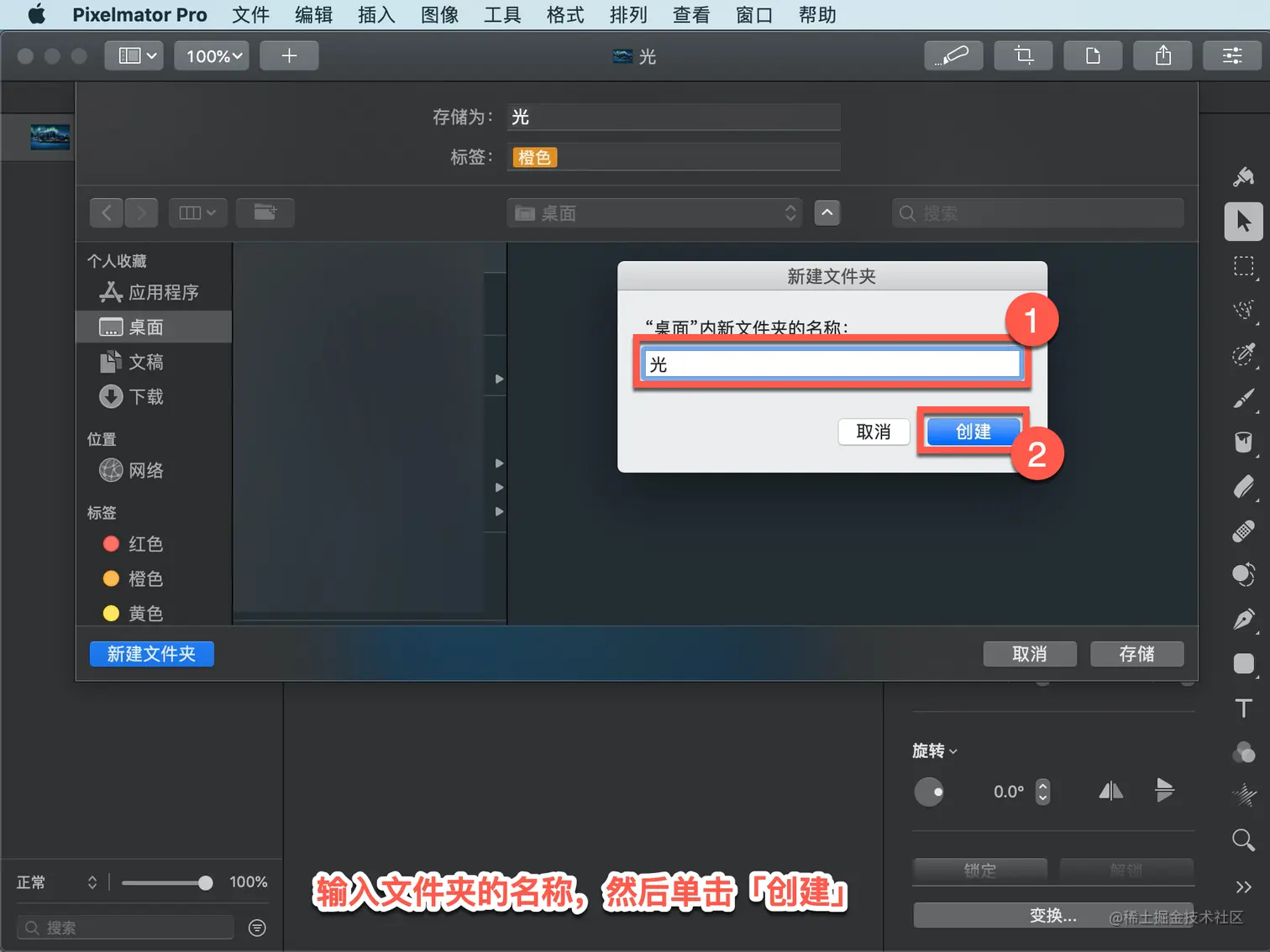
Task: Select the Type text tool
Action: coord(1244,708)
